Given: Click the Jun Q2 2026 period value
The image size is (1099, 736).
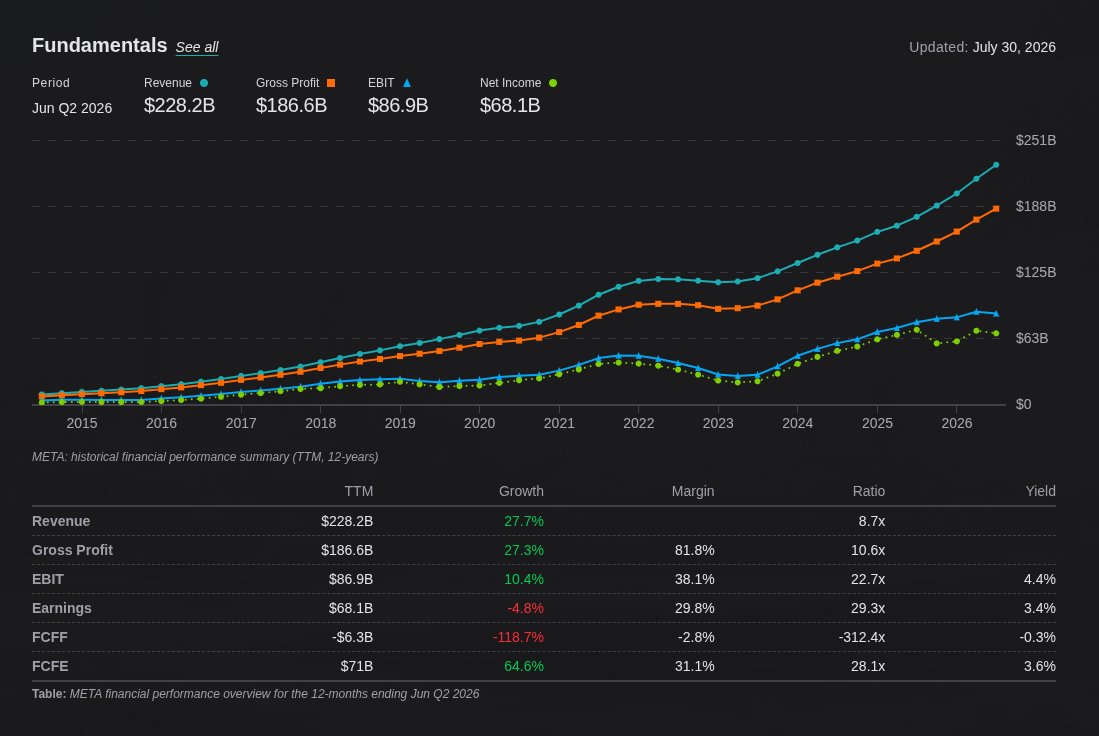Looking at the screenshot, I should (x=72, y=108).
